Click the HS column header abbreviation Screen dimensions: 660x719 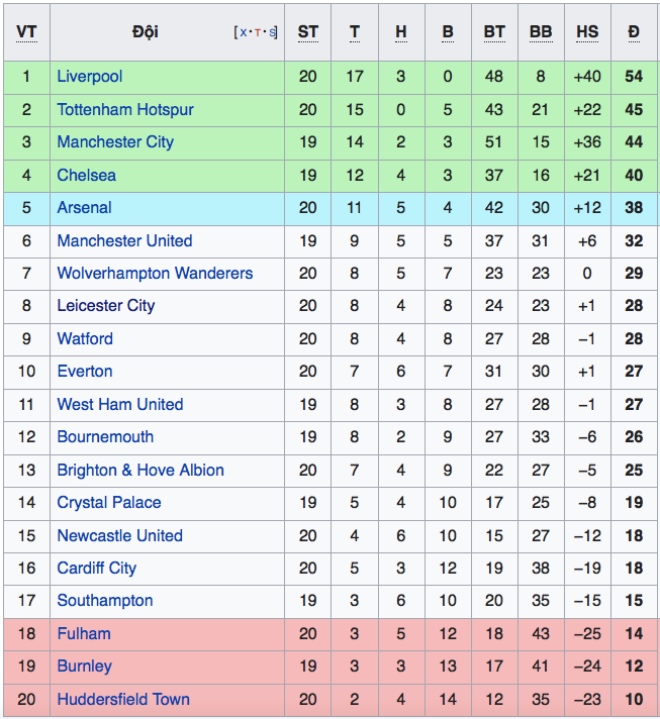[587, 32]
